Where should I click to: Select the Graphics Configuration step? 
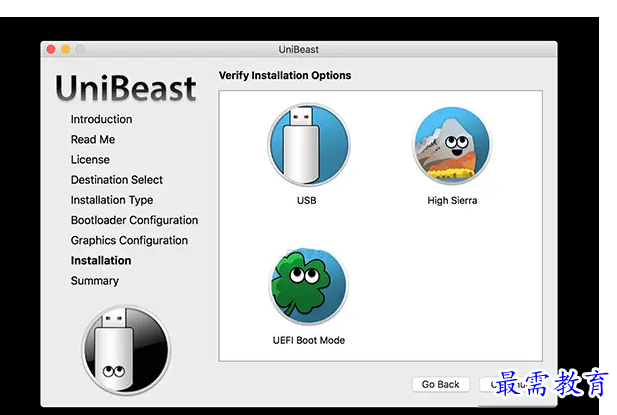click(129, 240)
